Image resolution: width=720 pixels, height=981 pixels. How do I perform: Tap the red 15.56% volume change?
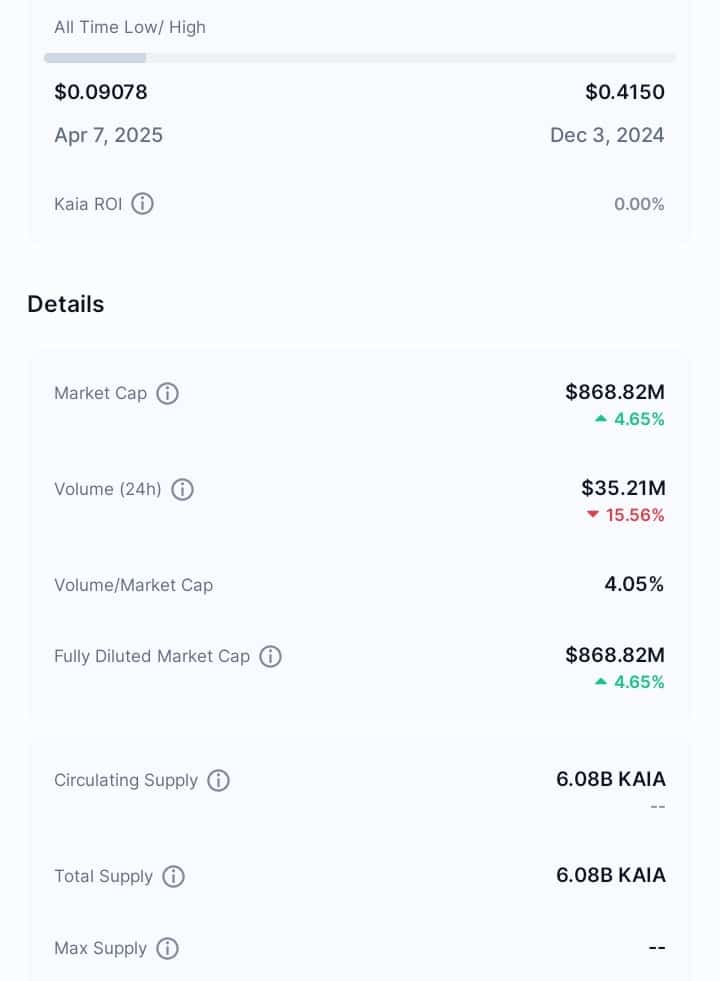(x=625, y=515)
